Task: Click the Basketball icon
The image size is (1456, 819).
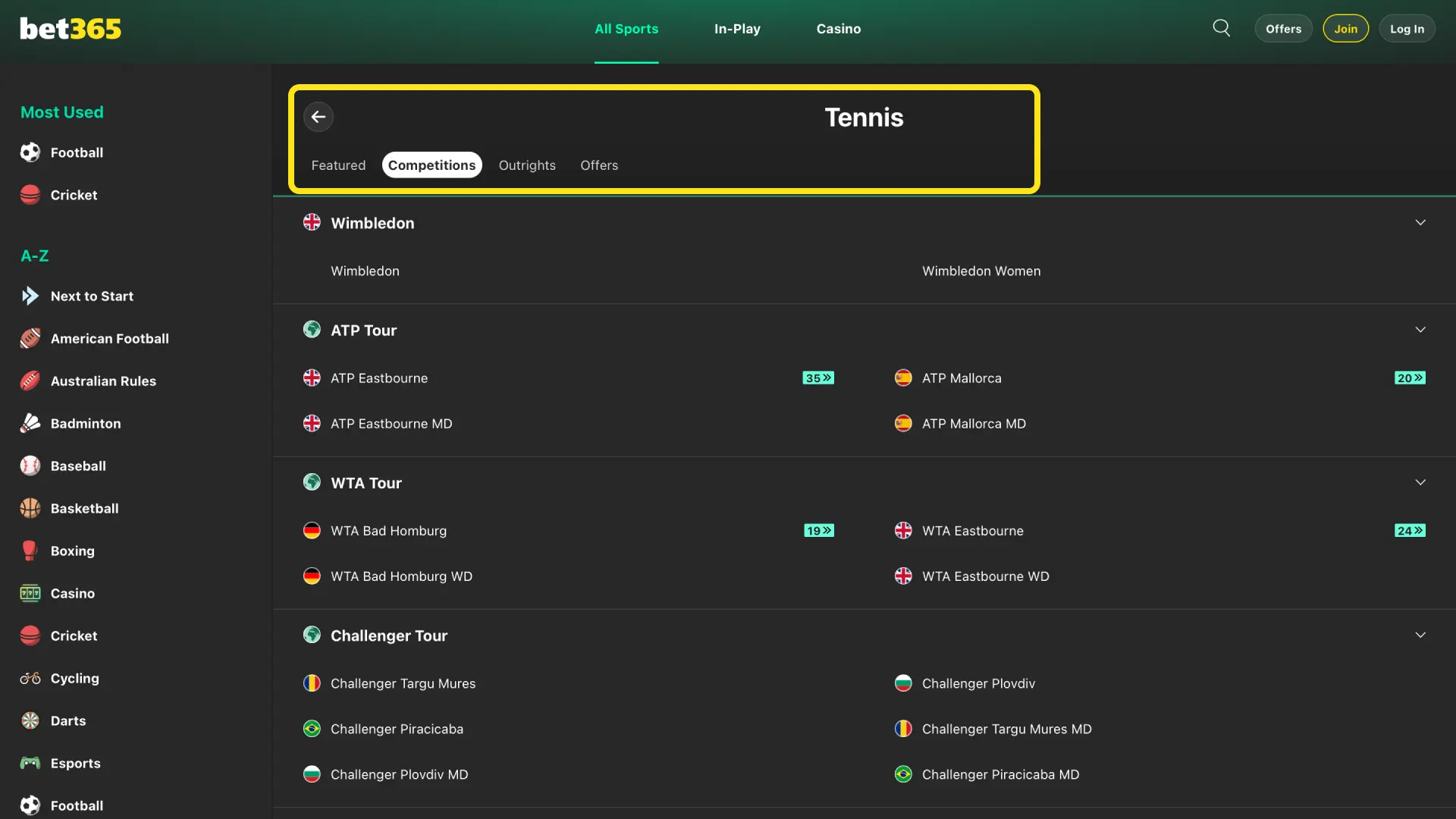Action: coord(30,508)
